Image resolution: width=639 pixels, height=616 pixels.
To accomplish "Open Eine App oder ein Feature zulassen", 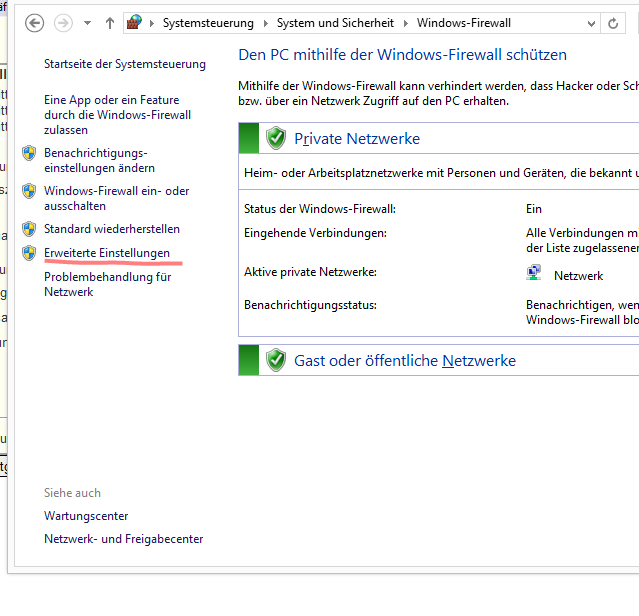I will tap(117, 115).
